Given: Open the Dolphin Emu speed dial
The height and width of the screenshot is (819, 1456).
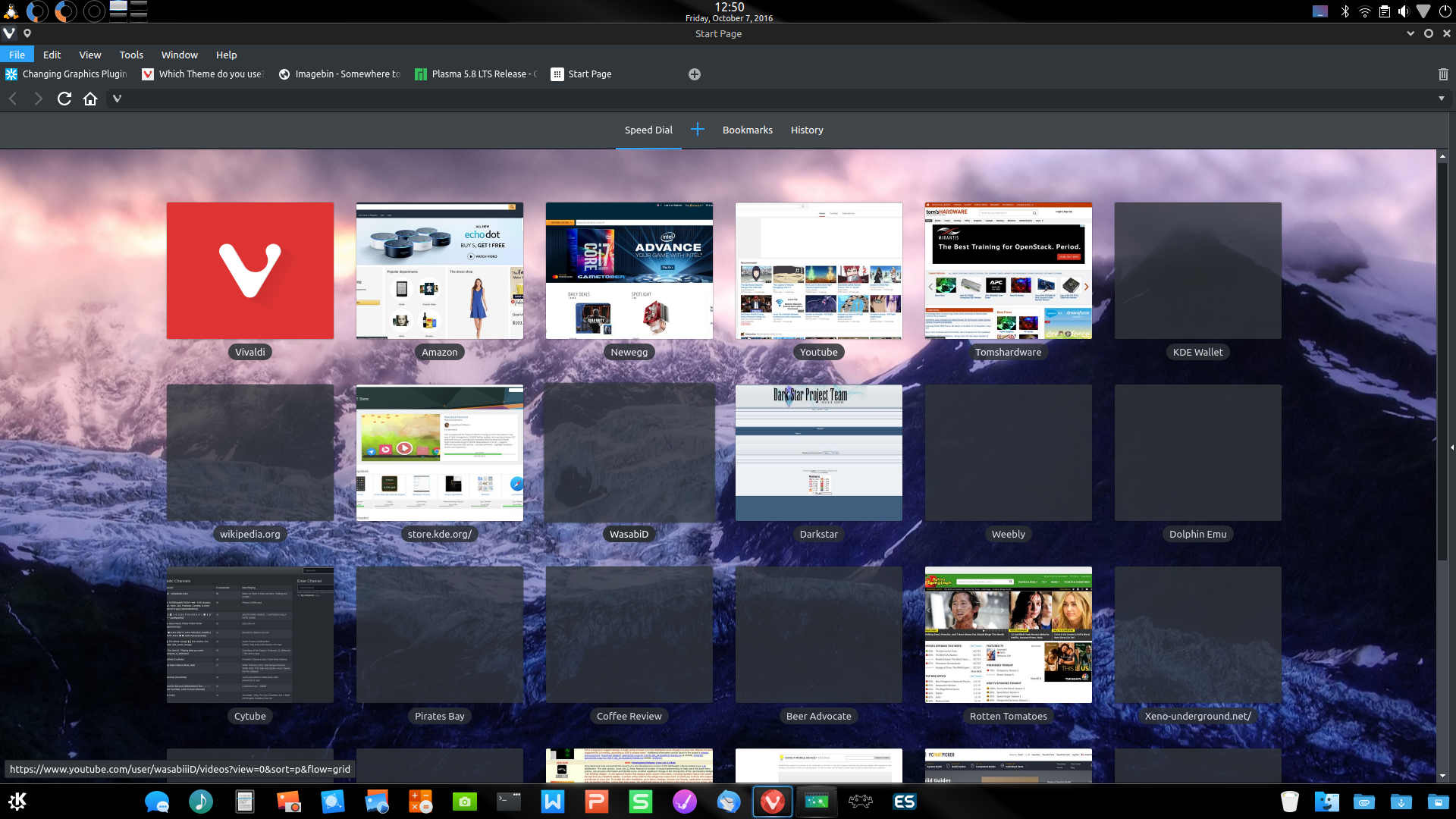Looking at the screenshot, I should (x=1198, y=453).
